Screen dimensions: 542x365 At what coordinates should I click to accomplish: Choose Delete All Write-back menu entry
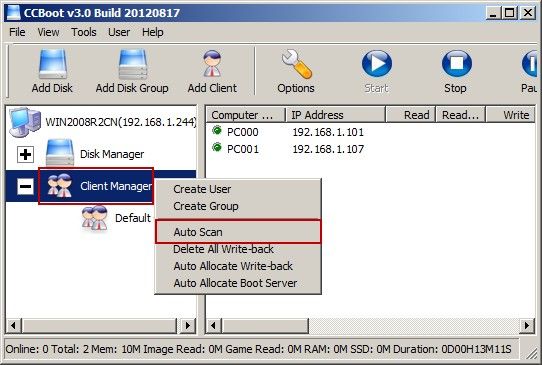(239, 249)
